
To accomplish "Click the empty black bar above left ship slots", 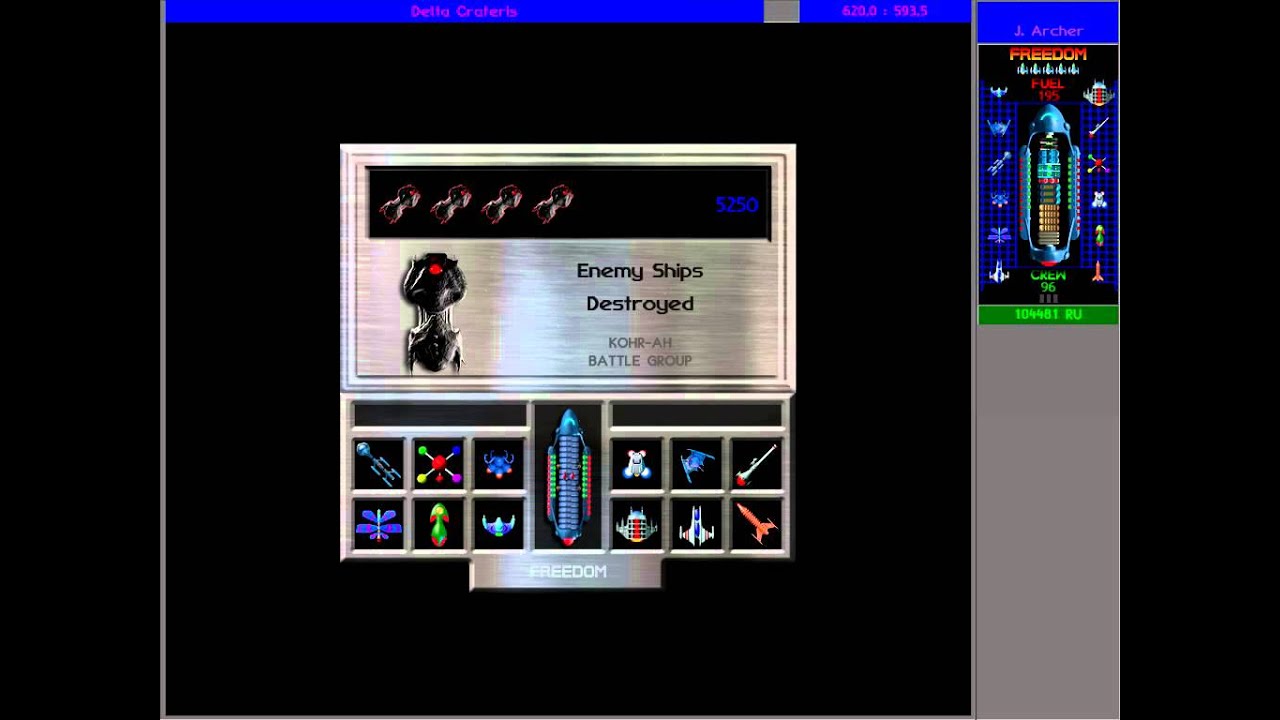I will [x=440, y=415].
